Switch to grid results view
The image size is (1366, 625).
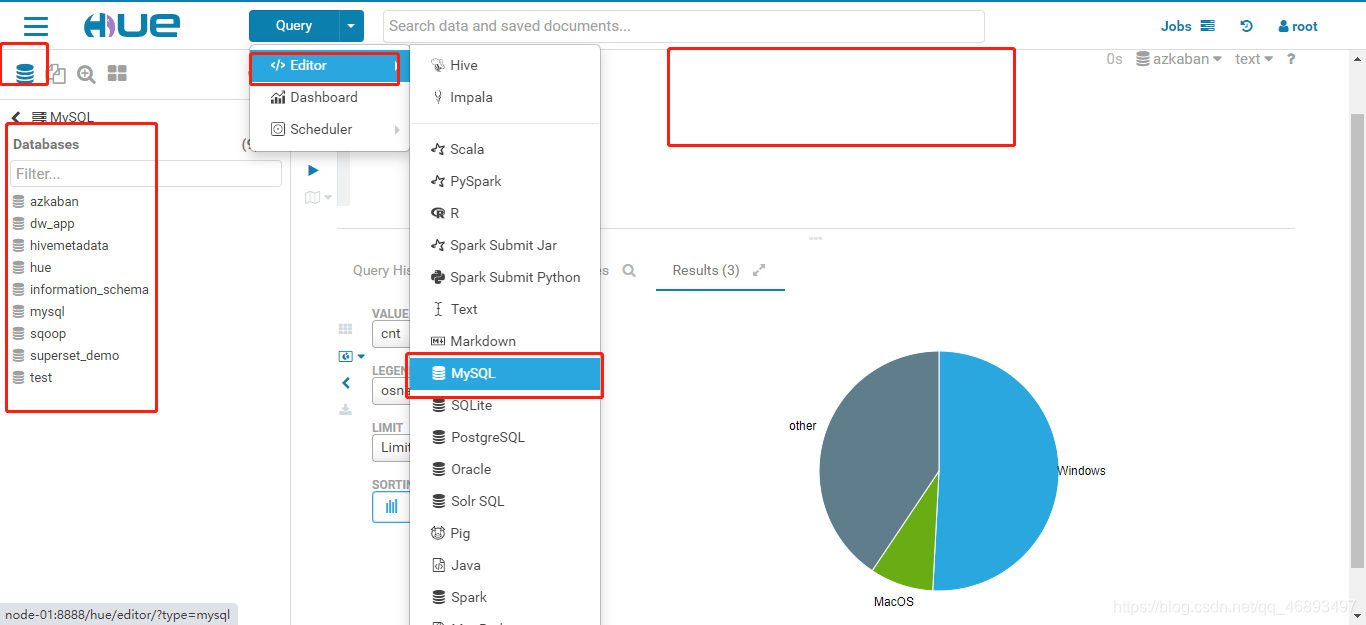pyautogui.click(x=345, y=329)
